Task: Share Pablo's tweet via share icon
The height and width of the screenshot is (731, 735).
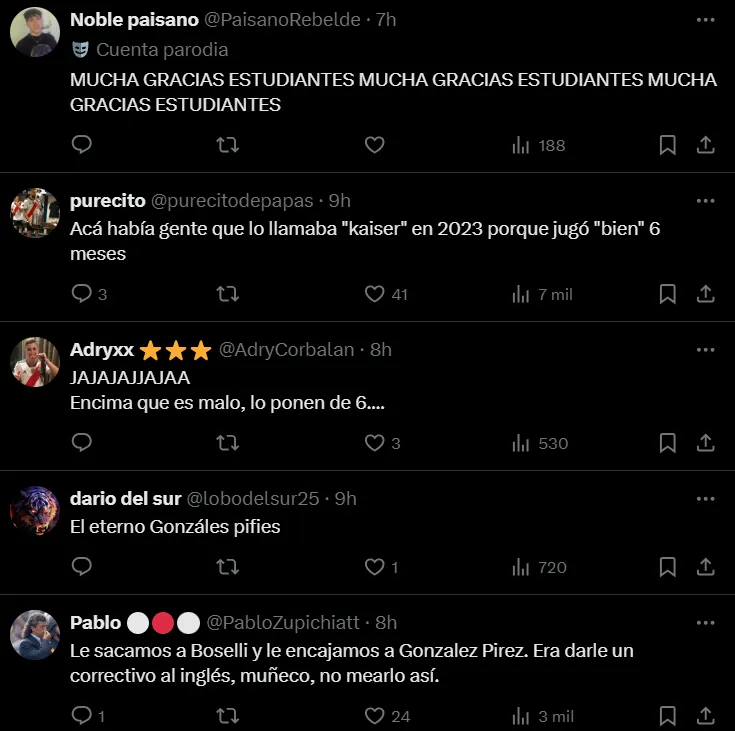Action: (x=705, y=716)
